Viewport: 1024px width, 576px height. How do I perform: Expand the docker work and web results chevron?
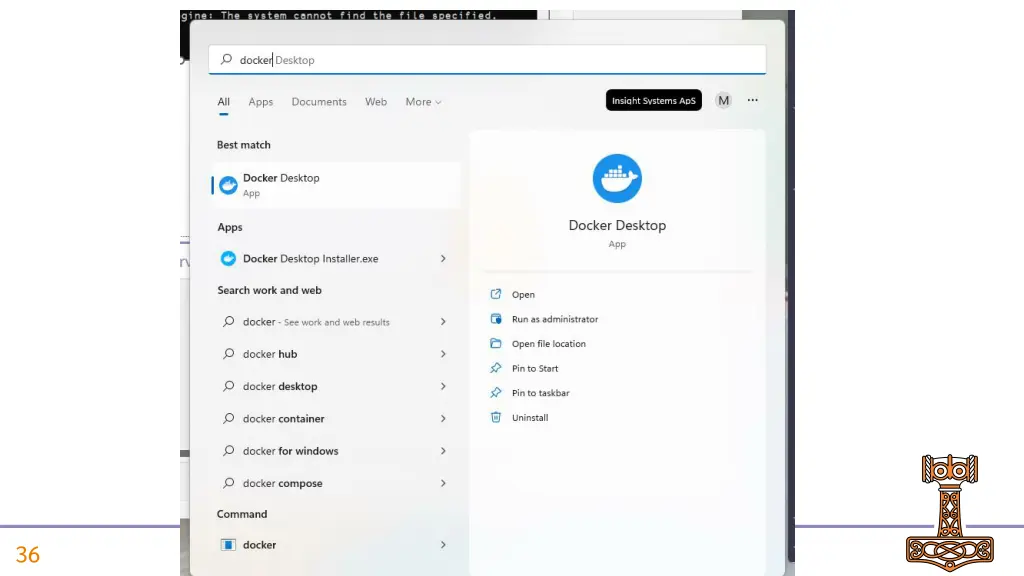point(443,321)
